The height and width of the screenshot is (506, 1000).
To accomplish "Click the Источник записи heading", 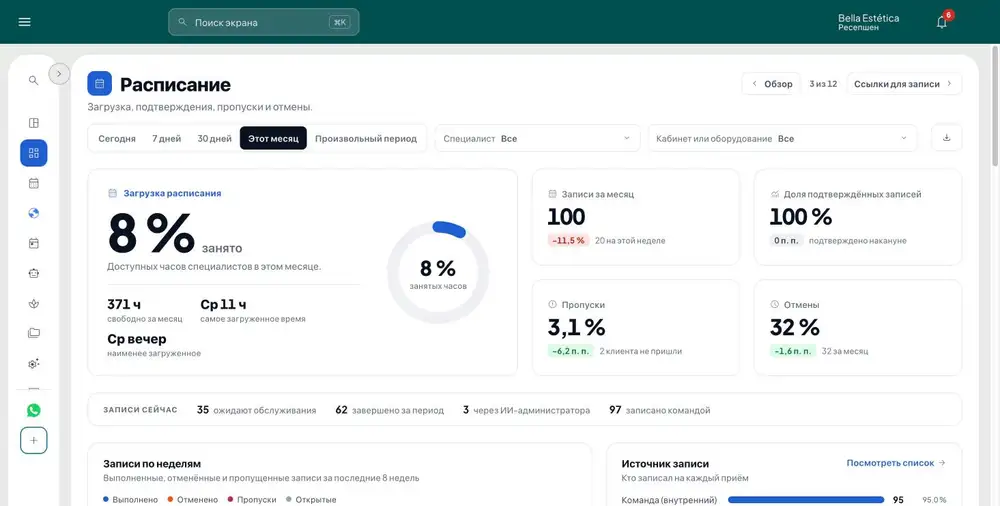I will click(x=665, y=464).
